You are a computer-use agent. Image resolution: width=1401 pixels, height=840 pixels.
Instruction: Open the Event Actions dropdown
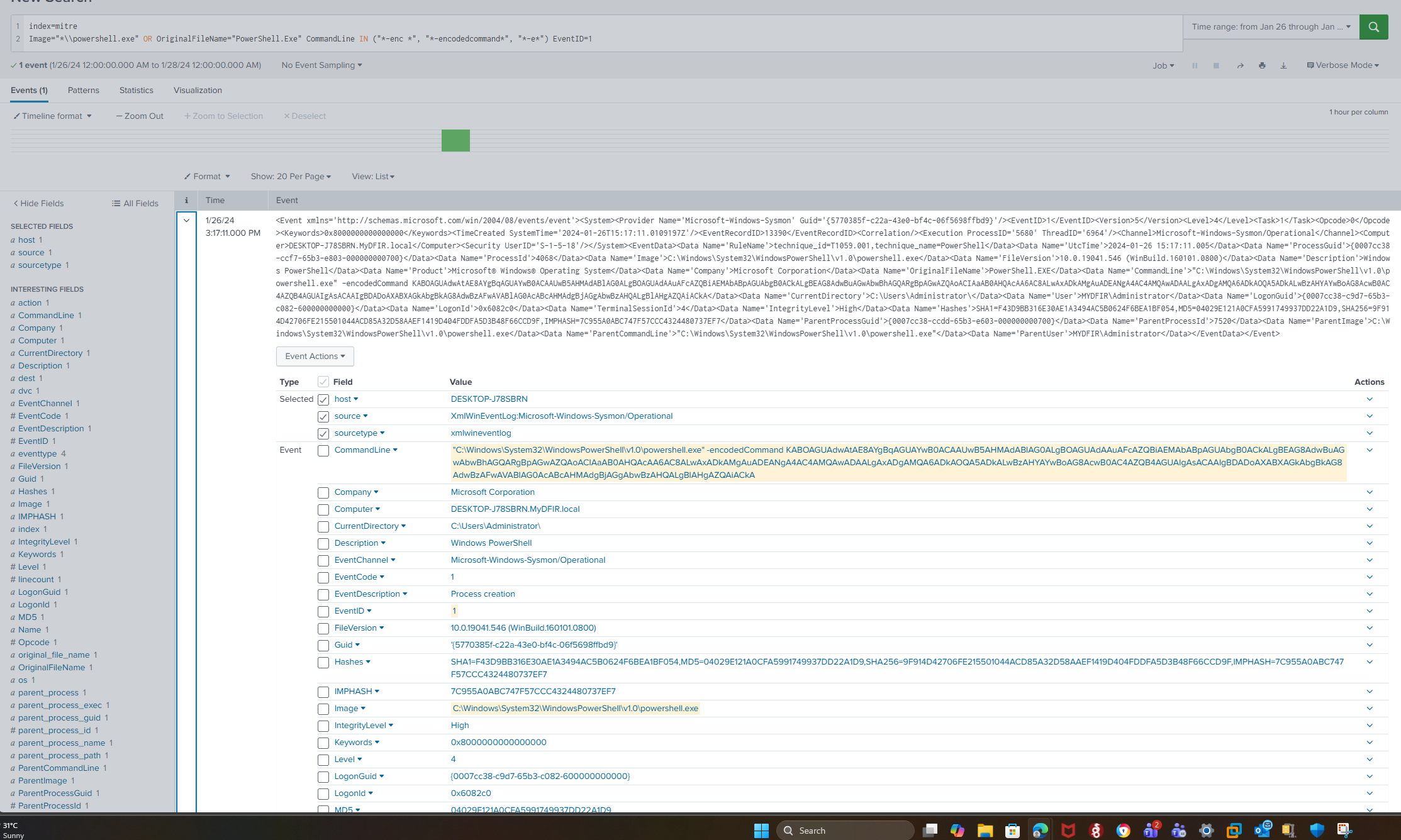pyautogui.click(x=315, y=356)
